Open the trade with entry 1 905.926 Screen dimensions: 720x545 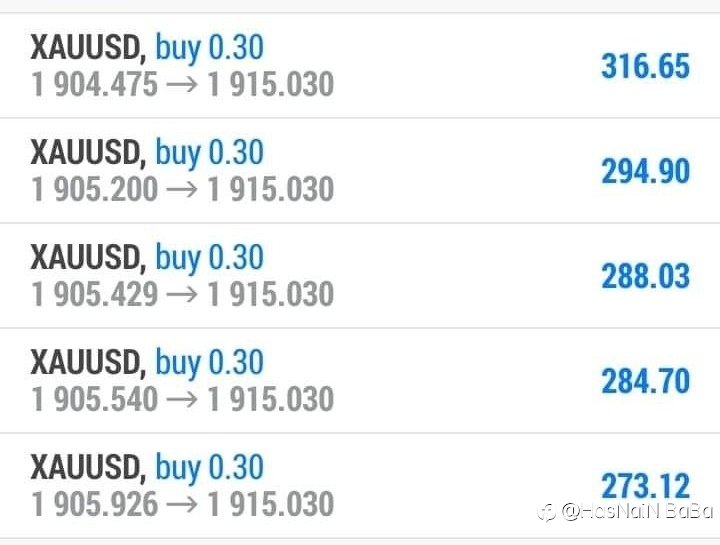pyautogui.click(x=360, y=486)
